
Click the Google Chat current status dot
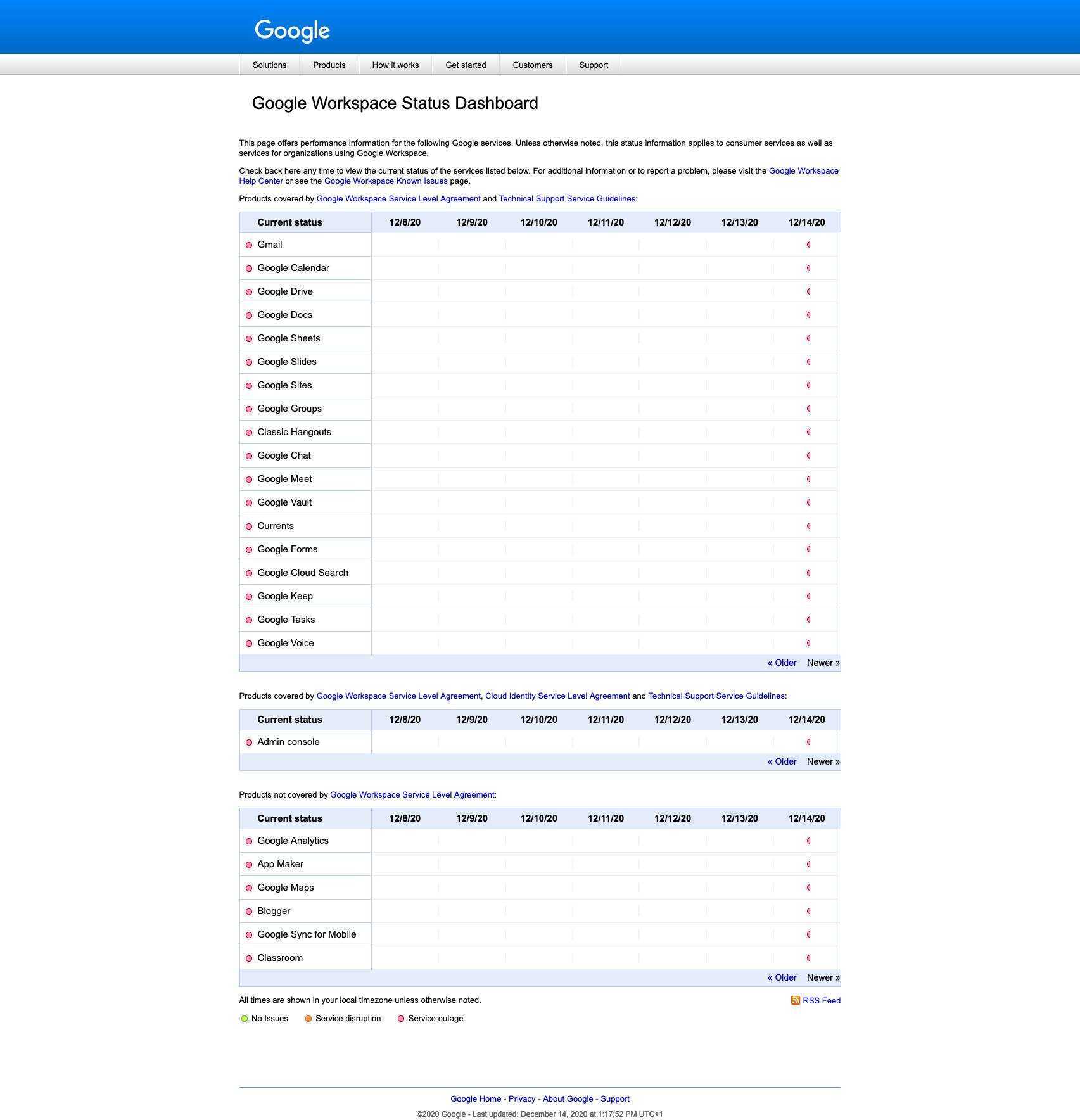(x=249, y=456)
